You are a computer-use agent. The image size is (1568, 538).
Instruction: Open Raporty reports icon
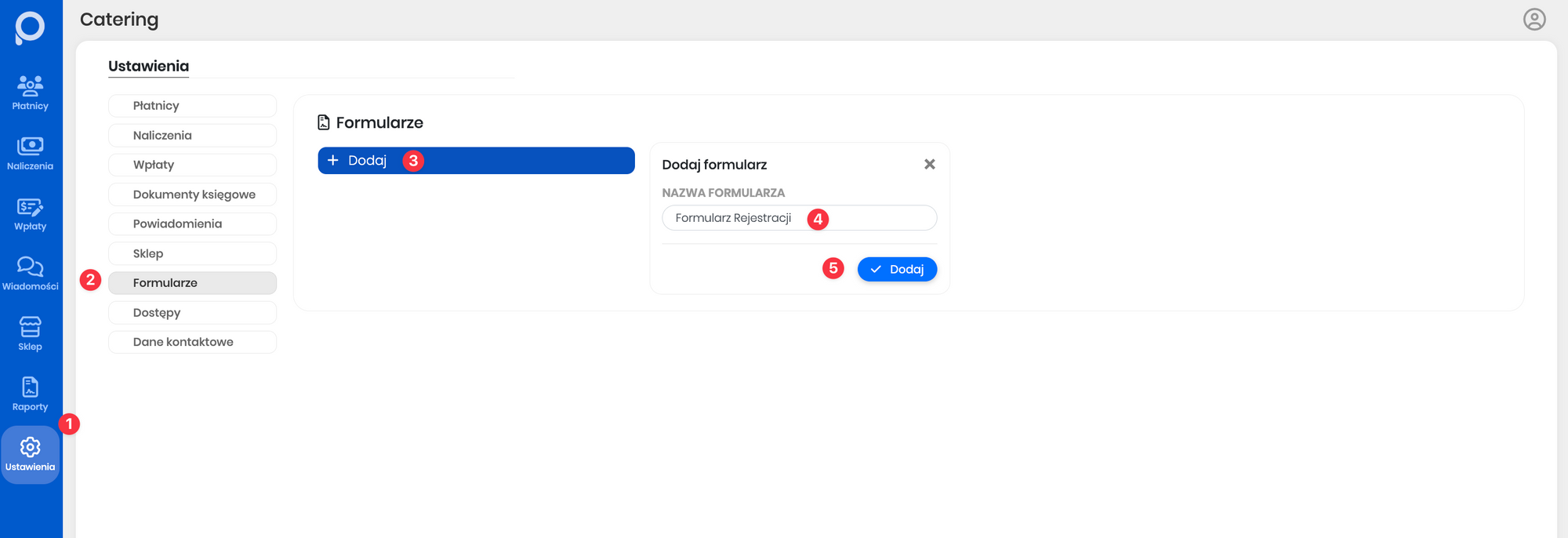[x=30, y=394]
